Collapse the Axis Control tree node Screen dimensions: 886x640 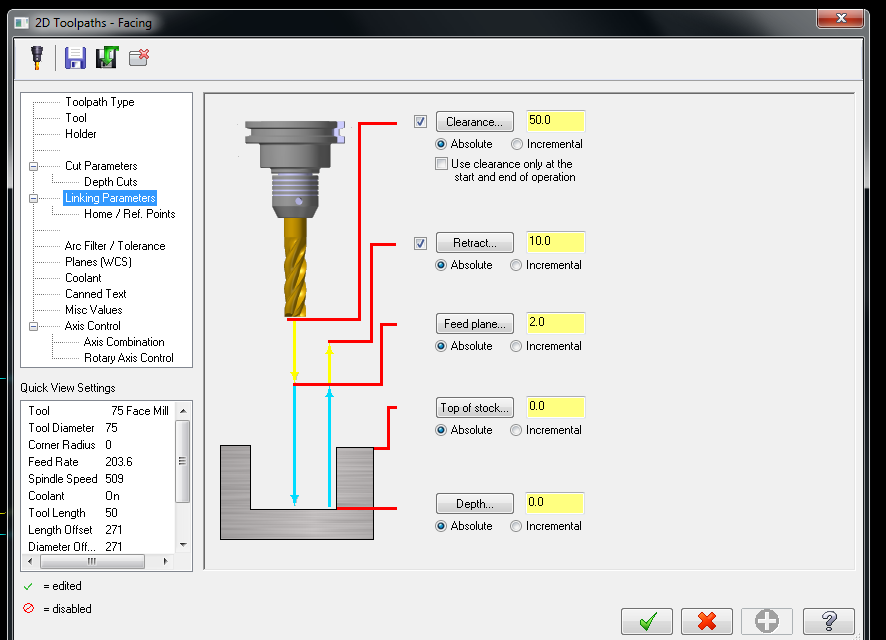(33, 326)
